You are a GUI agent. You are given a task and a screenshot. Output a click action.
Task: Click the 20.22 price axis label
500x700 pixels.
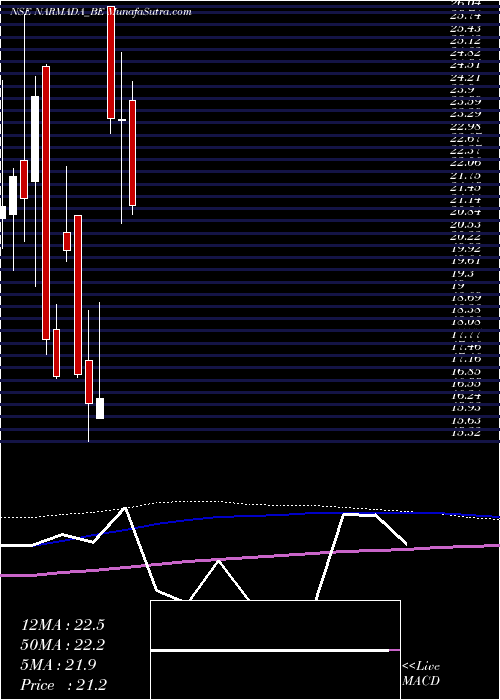(465, 237)
